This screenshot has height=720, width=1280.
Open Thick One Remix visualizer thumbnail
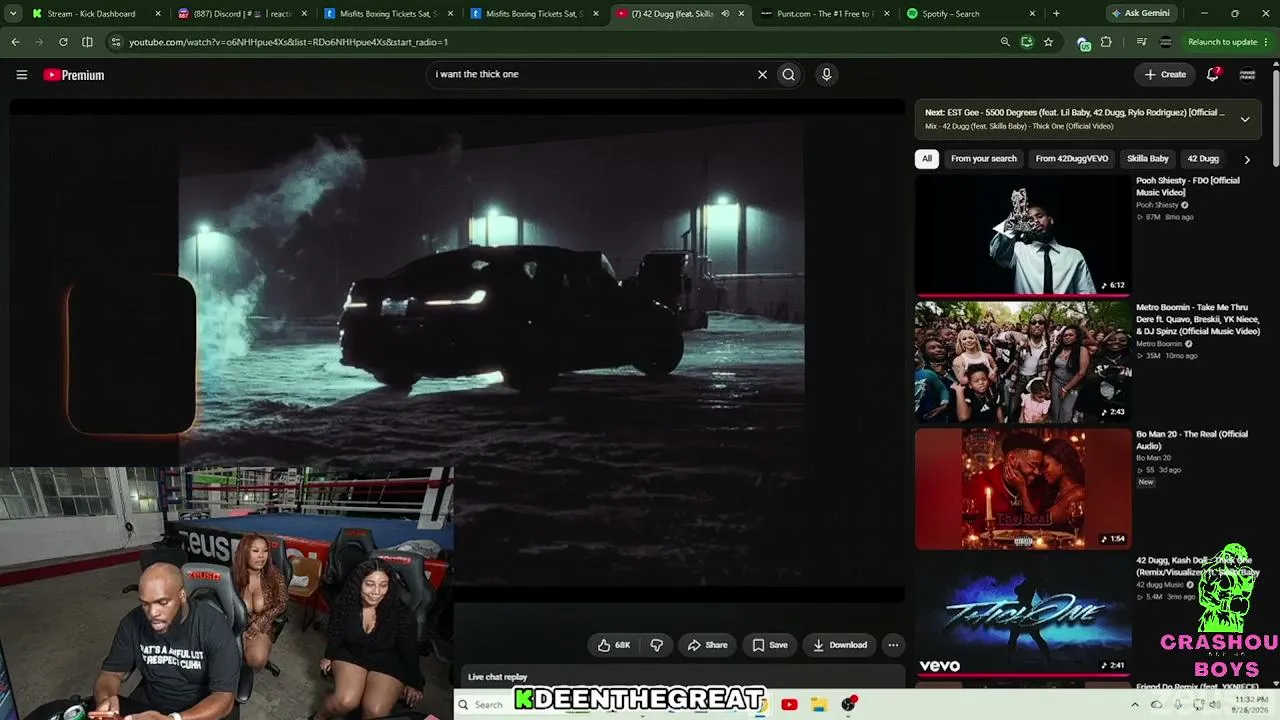click(1022, 616)
